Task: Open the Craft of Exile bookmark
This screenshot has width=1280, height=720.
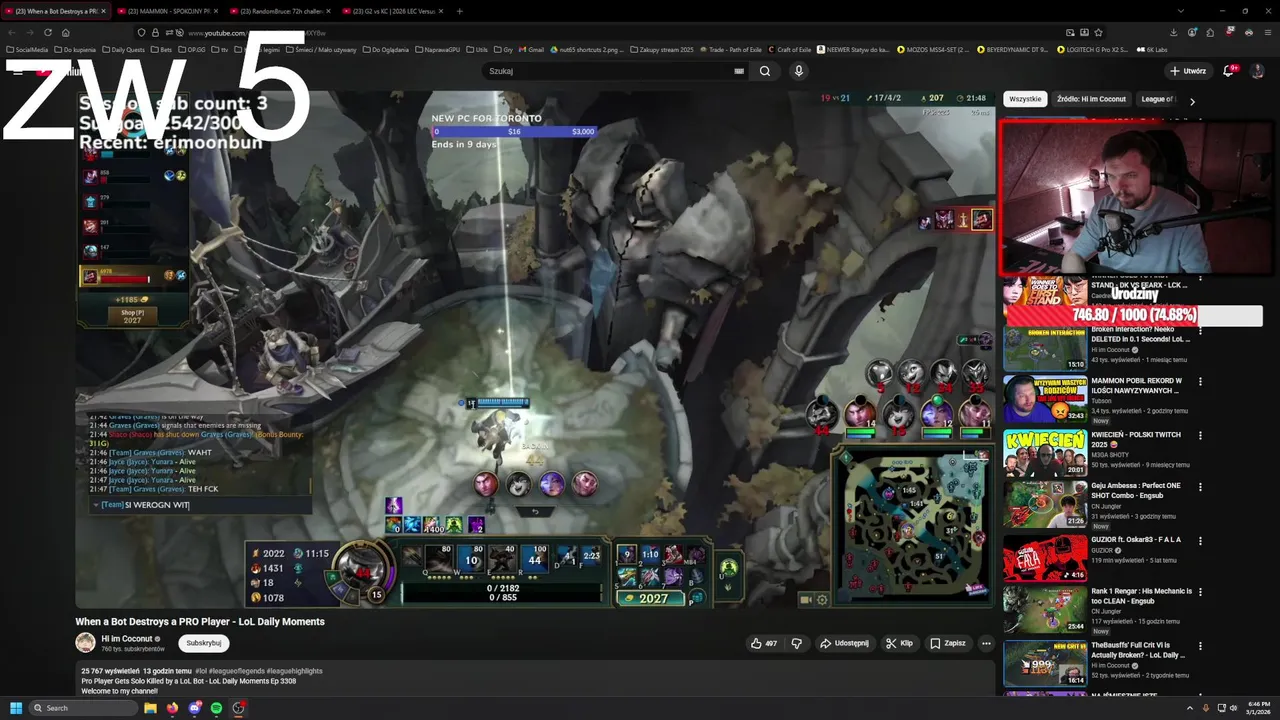Action: tap(790, 49)
